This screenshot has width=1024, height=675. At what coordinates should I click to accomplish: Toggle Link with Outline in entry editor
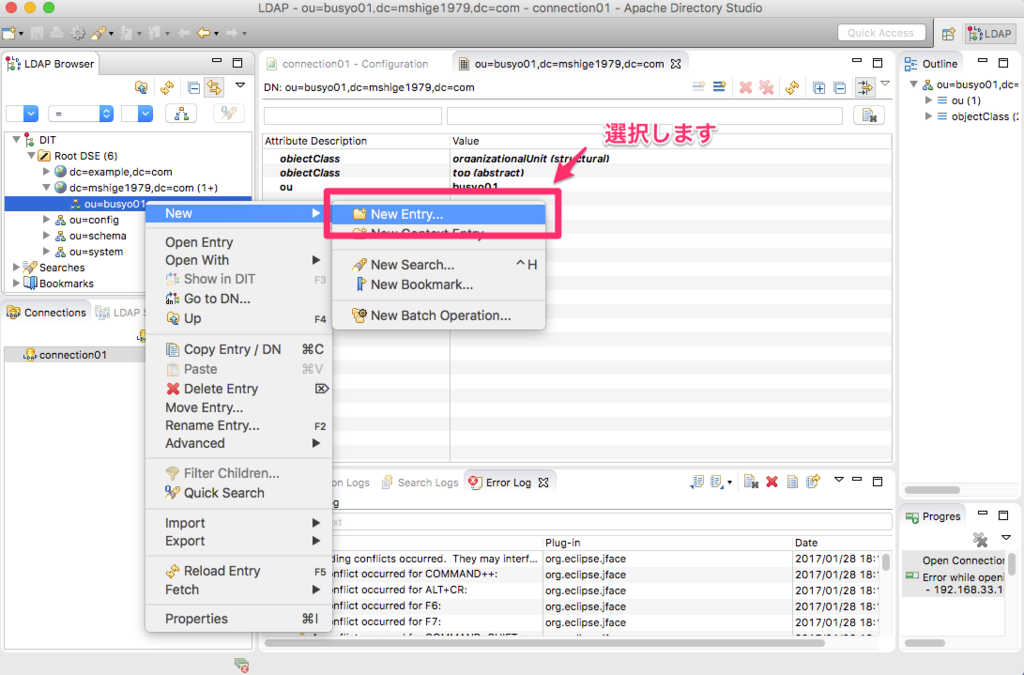865,87
